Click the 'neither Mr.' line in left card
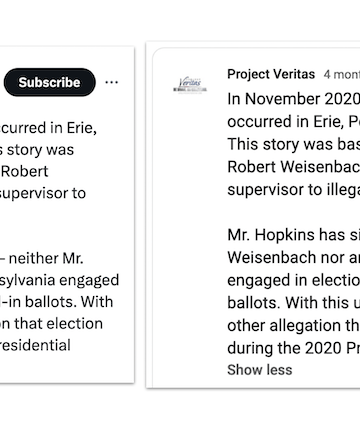 point(42,259)
